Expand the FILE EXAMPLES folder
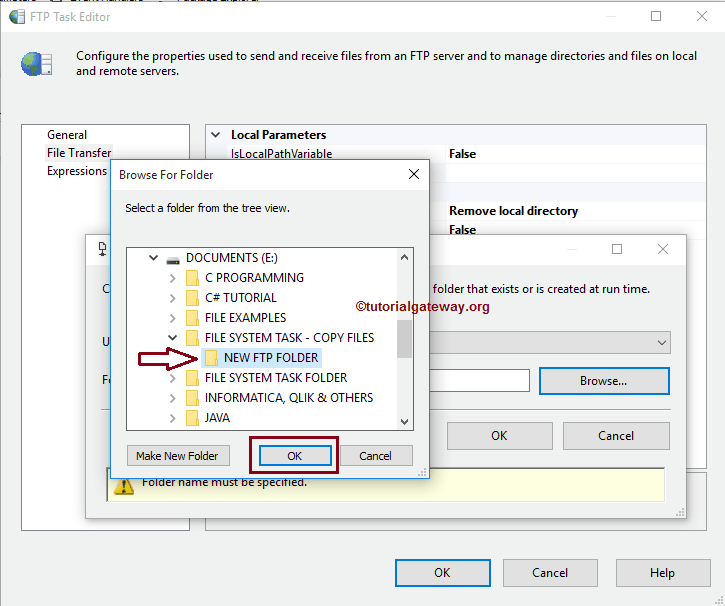725x606 pixels. point(172,318)
